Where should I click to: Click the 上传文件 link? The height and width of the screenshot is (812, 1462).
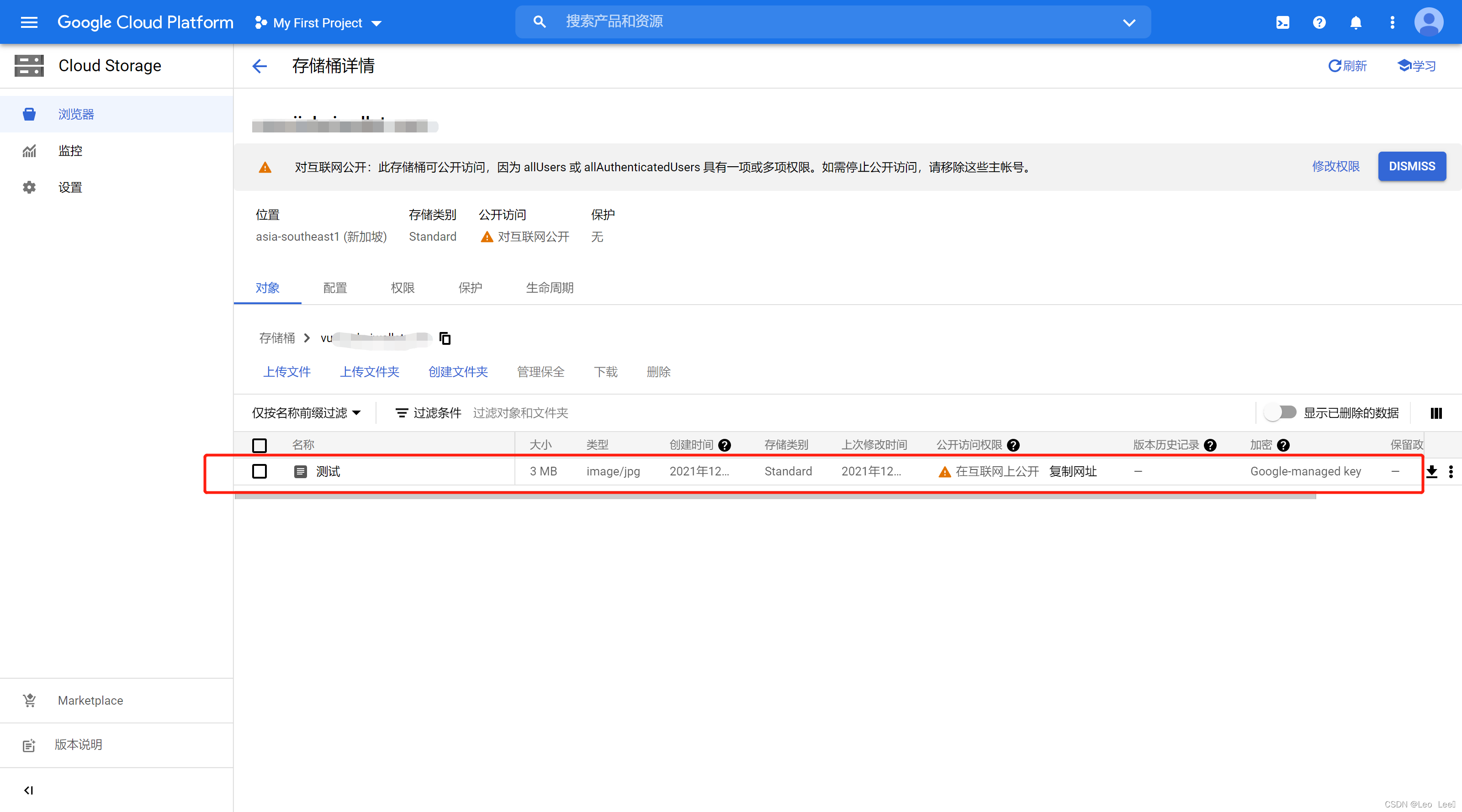point(286,372)
